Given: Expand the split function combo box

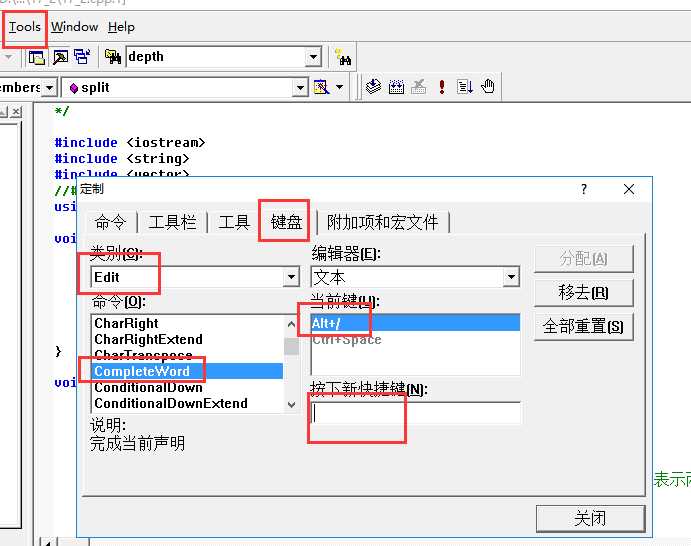Looking at the screenshot, I should click(x=300, y=87).
